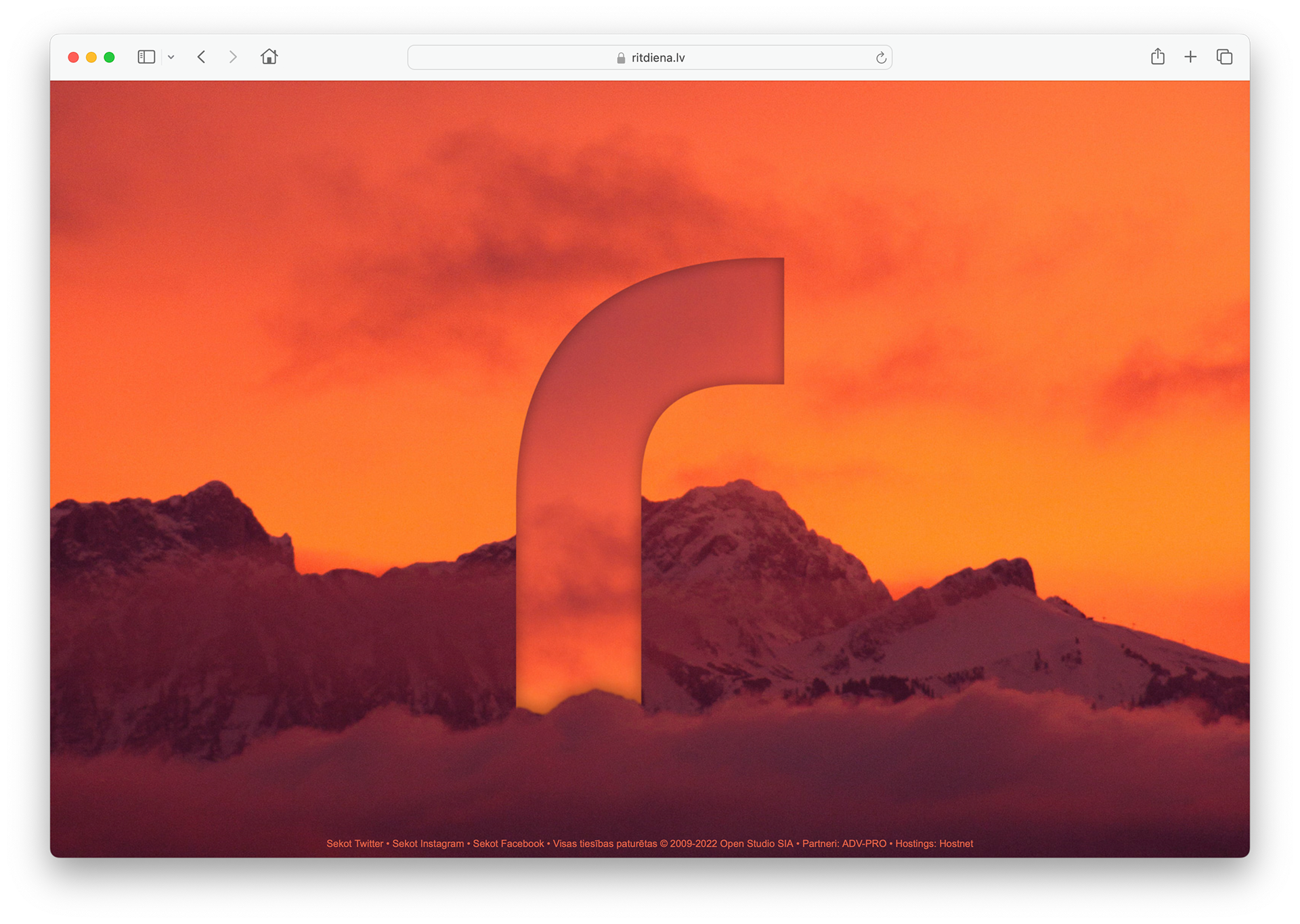
Task: Open the Hostnet hosting link
Action: pos(955,843)
